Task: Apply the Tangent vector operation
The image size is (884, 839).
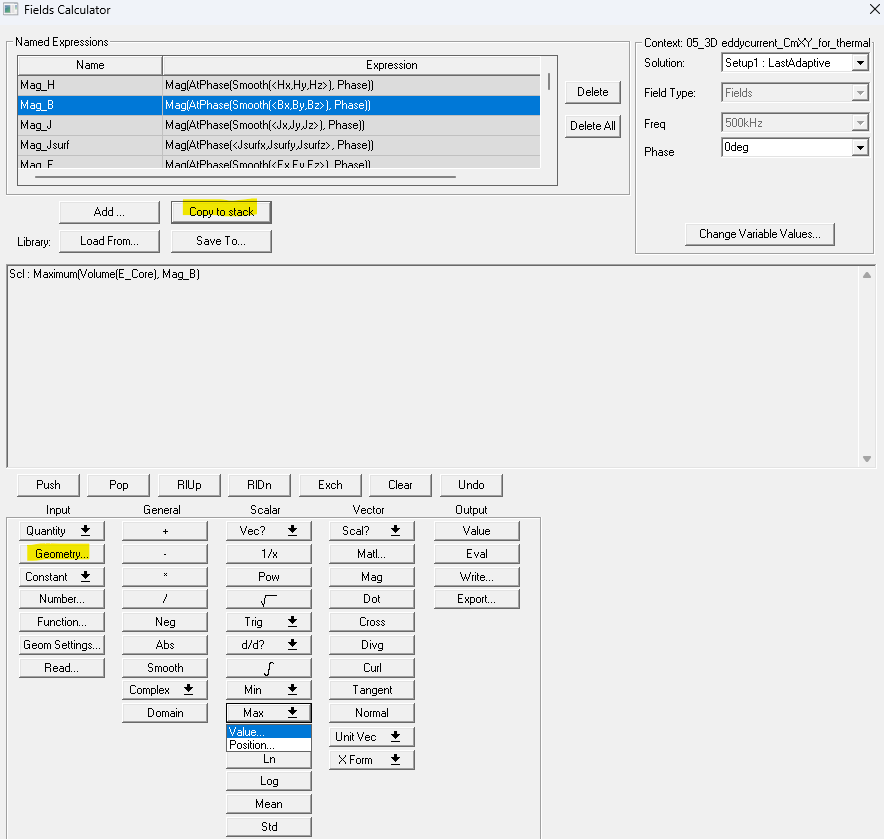Action: point(370,689)
